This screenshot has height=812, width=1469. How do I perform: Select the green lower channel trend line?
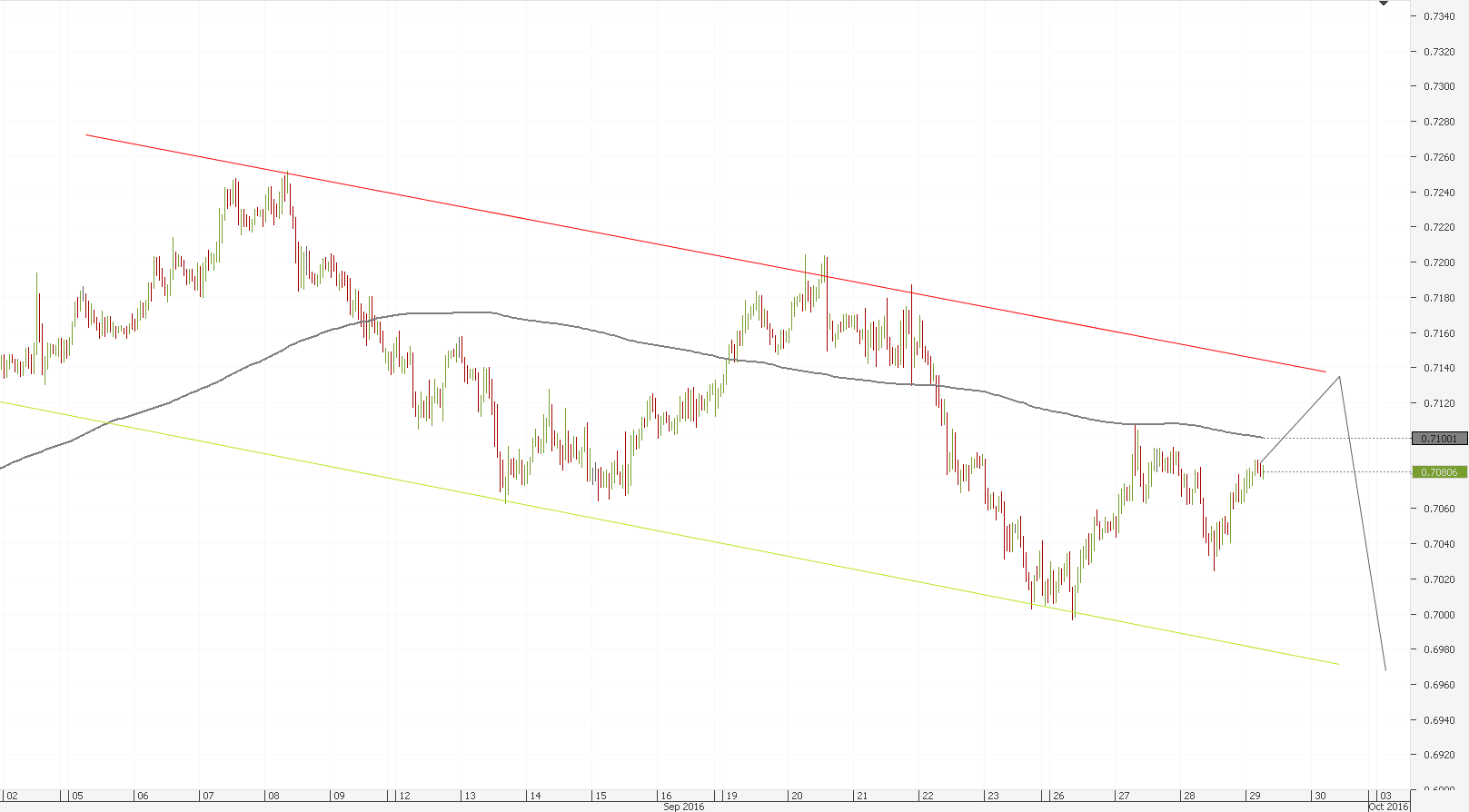[x=669, y=532]
